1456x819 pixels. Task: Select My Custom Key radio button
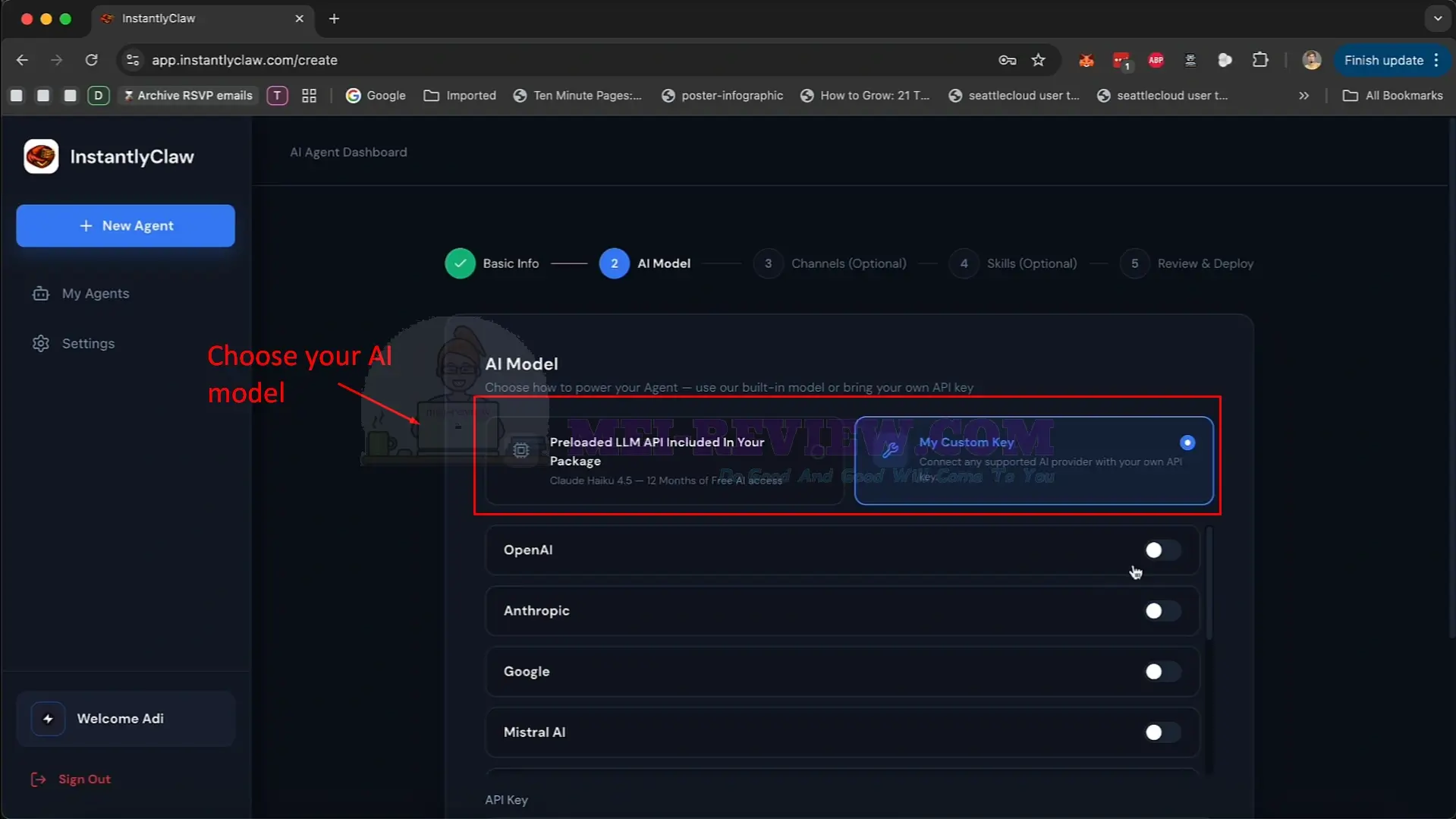(1187, 443)
